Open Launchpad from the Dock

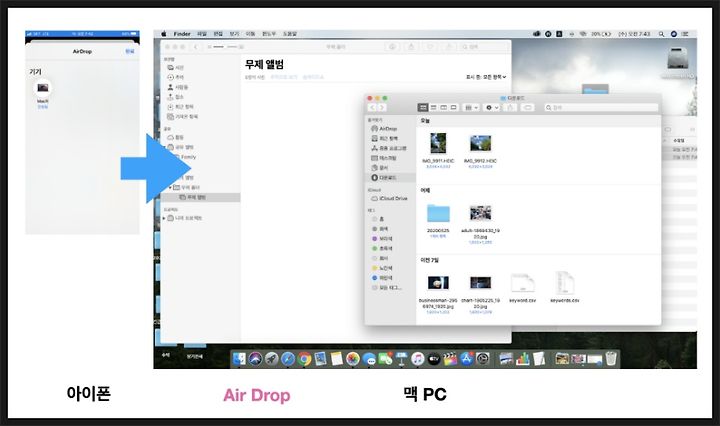click(271, 359)
